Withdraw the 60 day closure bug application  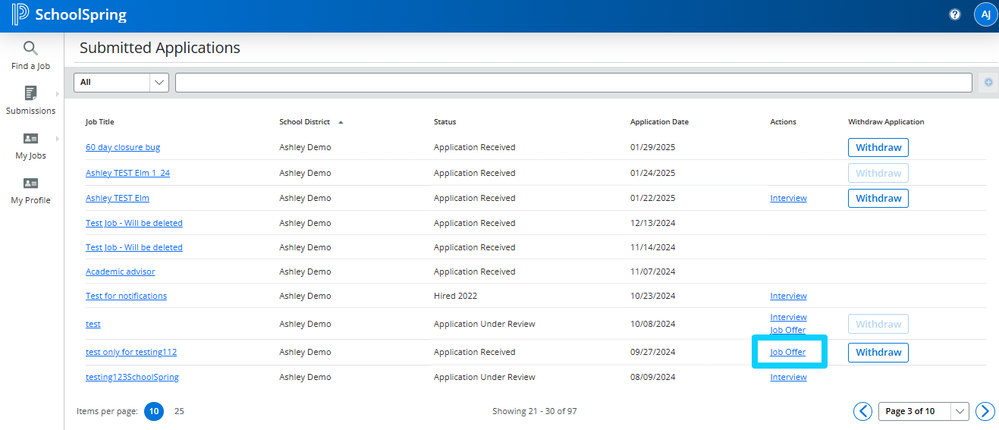click(878, 148)
